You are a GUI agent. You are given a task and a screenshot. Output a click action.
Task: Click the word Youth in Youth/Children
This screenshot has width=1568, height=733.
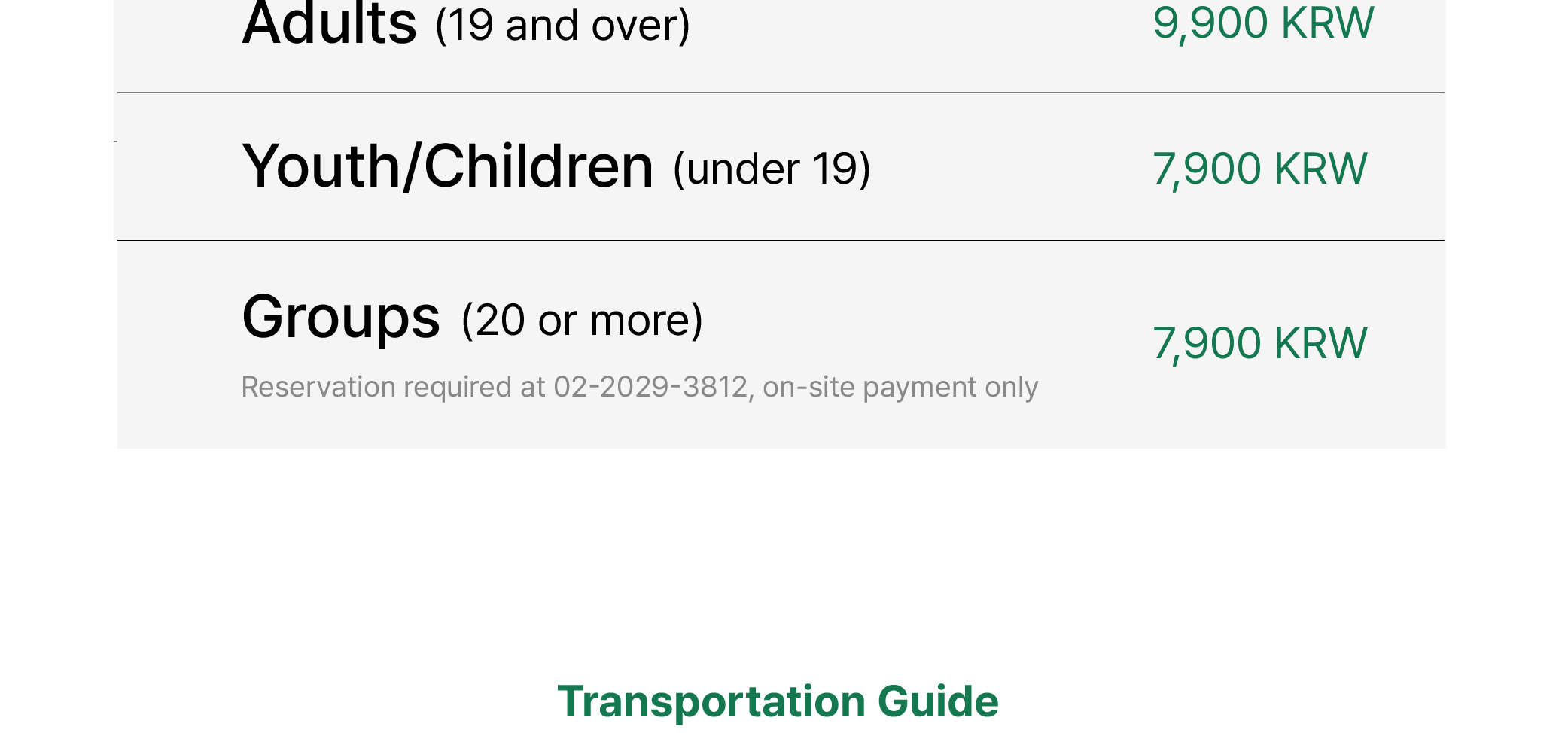point(321,166)
